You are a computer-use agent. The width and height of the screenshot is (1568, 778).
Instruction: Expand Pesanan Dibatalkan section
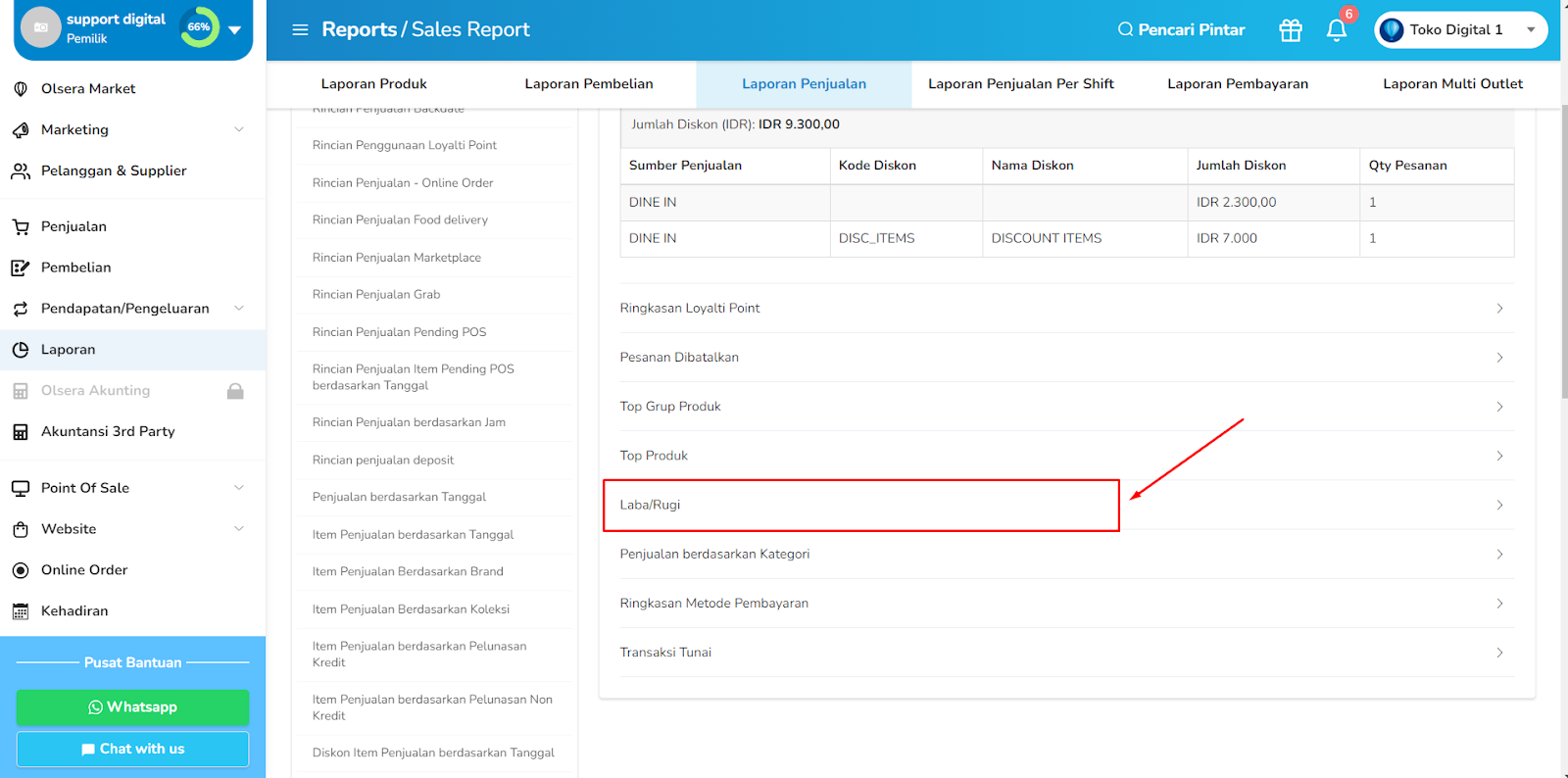click(1066, 358)
